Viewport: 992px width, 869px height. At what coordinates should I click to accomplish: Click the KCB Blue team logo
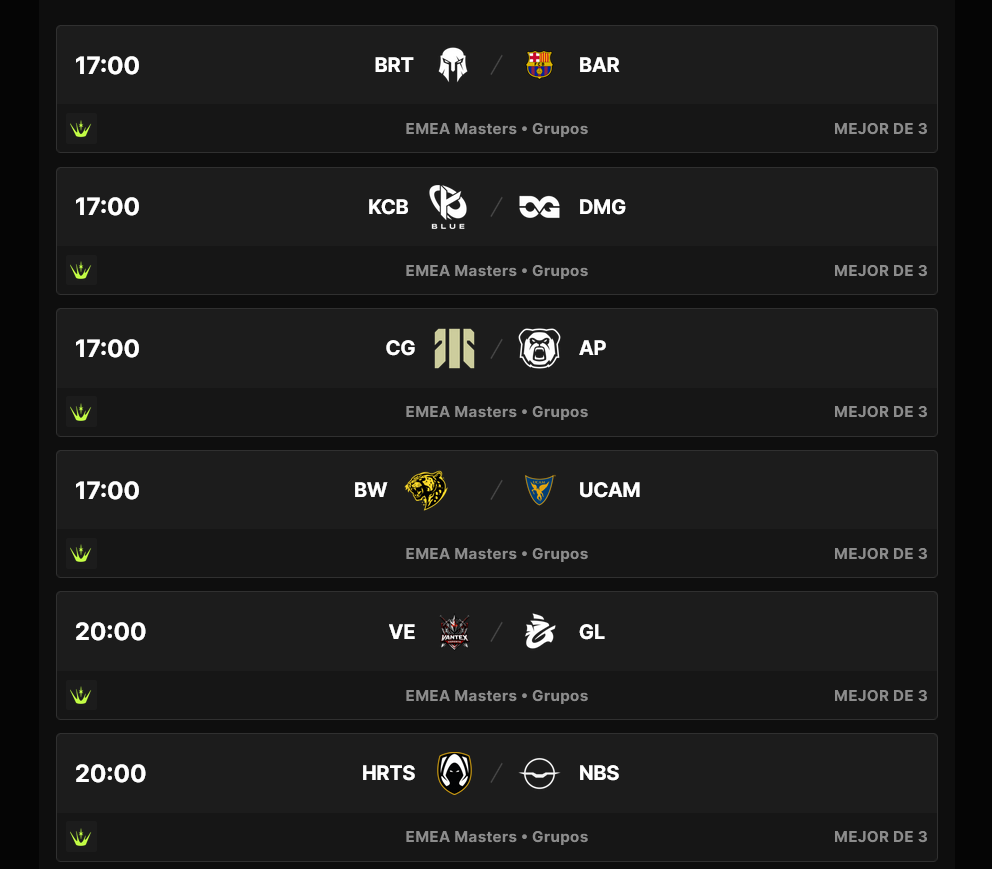pyautogui.click(x=447, y=206)
